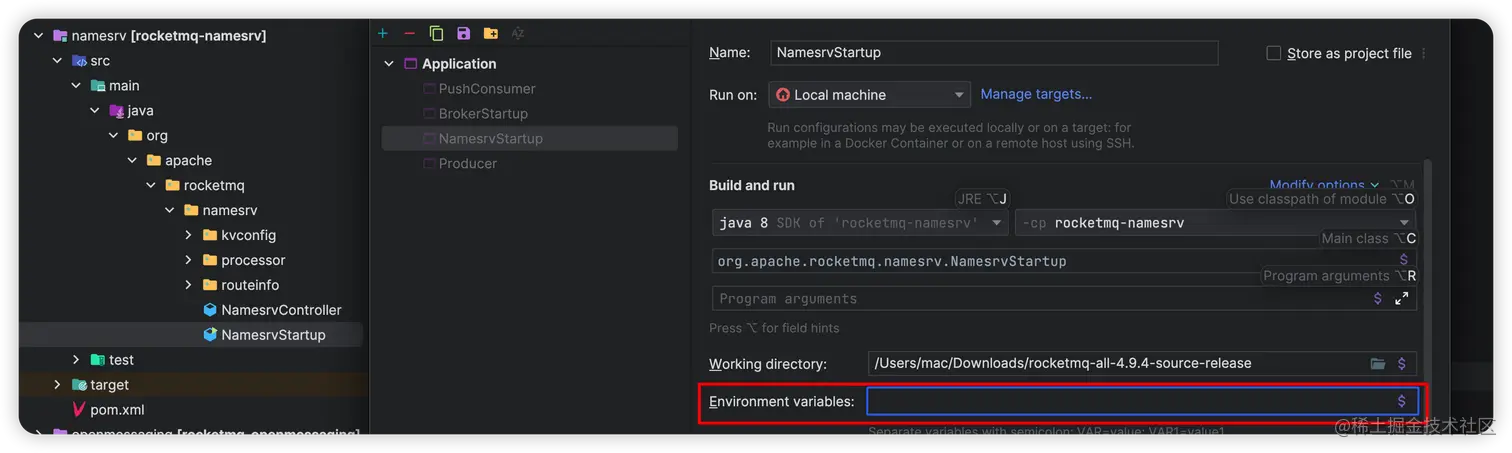
Task: Select the BrokerStartup configuration
Action: point(483,114)
